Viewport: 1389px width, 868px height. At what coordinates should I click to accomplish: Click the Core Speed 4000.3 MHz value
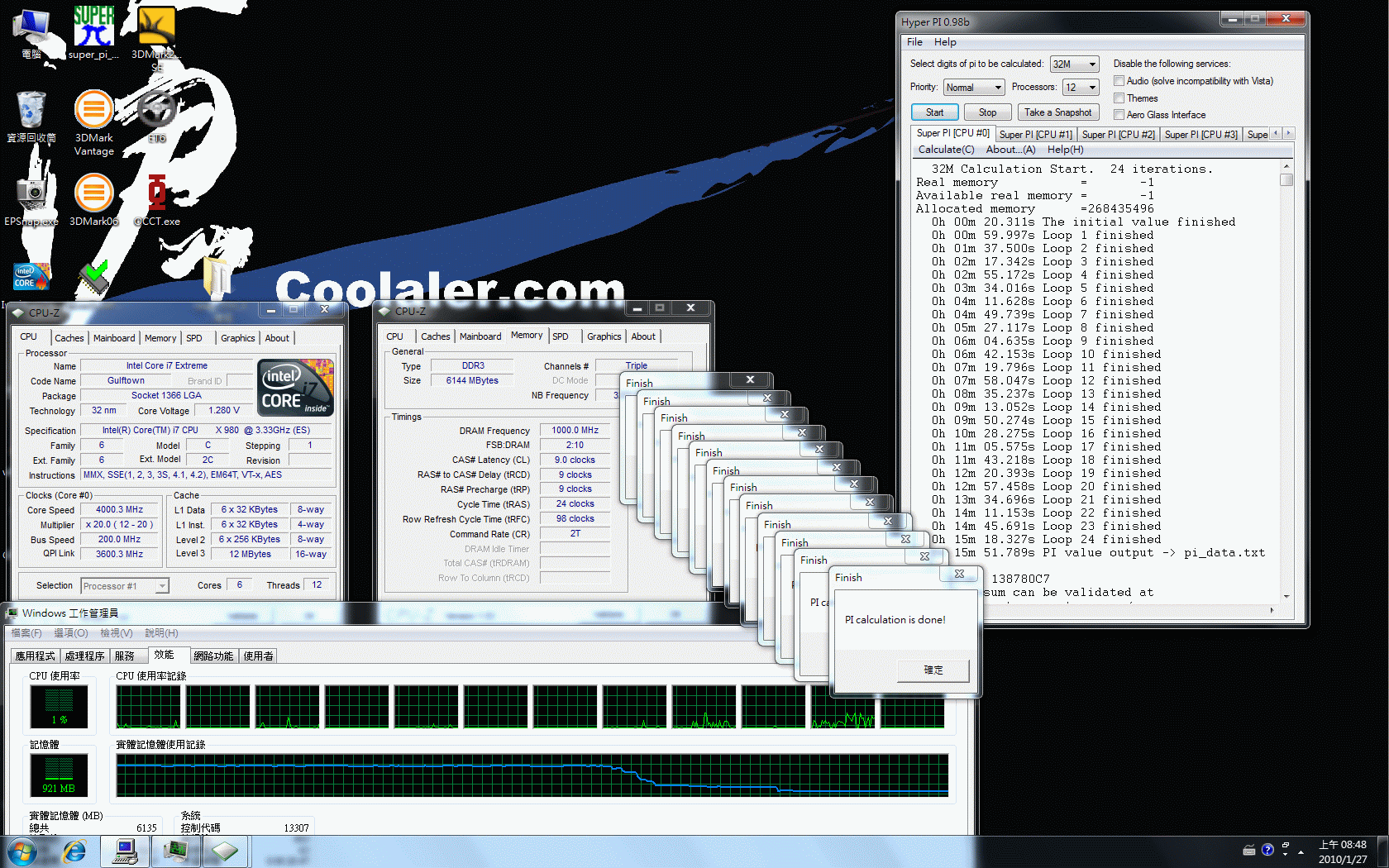(x=119, y=510)
